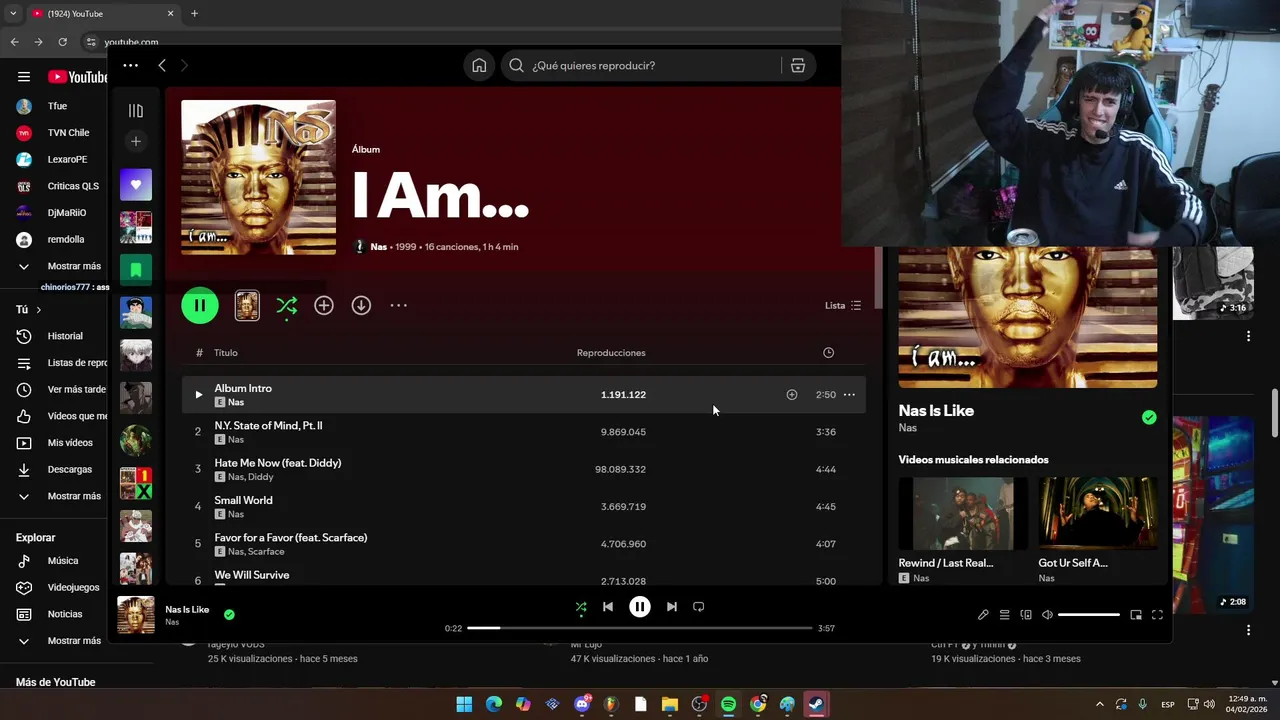Open album more options ellipsis
This screenshot has width=1280, height=720.
[398, 305]
